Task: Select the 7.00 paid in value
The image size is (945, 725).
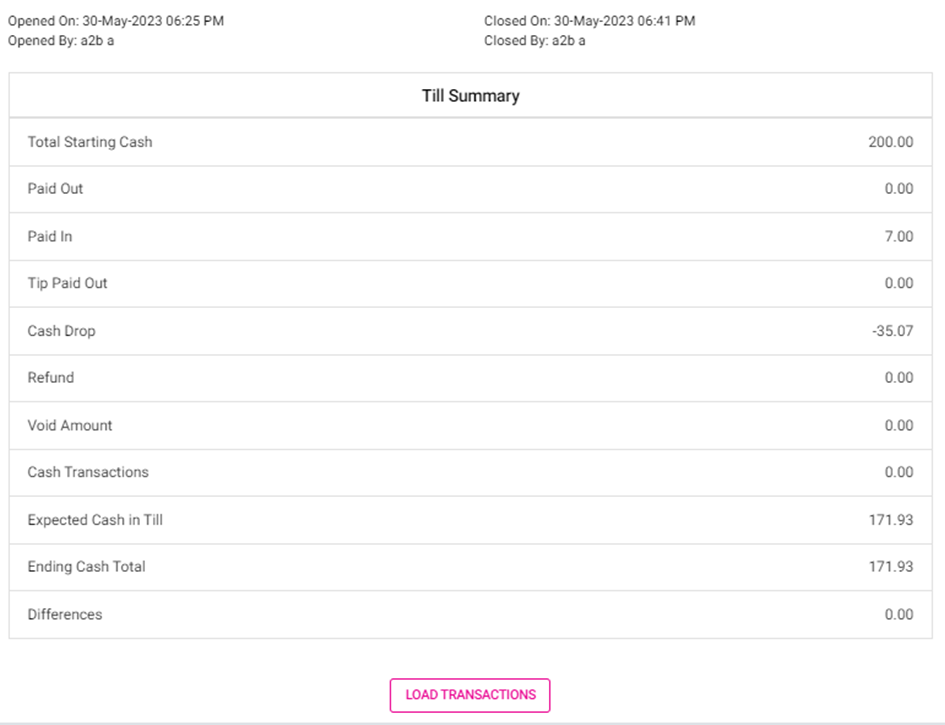Action: (899, 237)
